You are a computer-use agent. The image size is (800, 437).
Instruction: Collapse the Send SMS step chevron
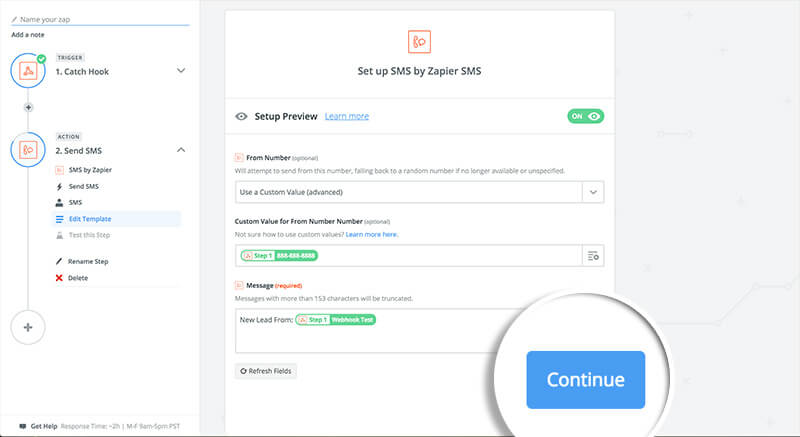click(181, 150)
